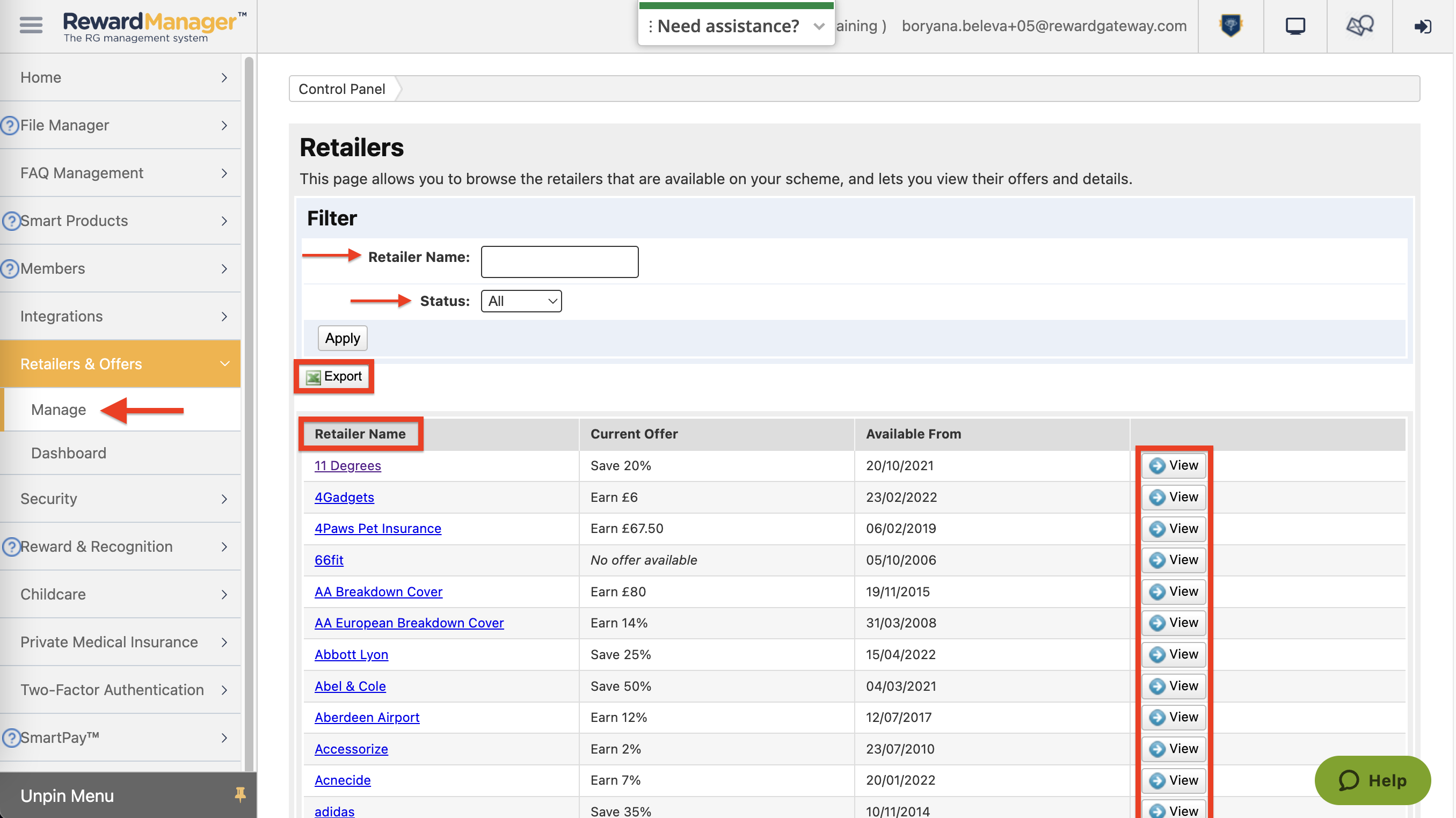The image size is (1456, 818).
Task: View the AA Breakdown Cover retailer
Action: 1174,591
